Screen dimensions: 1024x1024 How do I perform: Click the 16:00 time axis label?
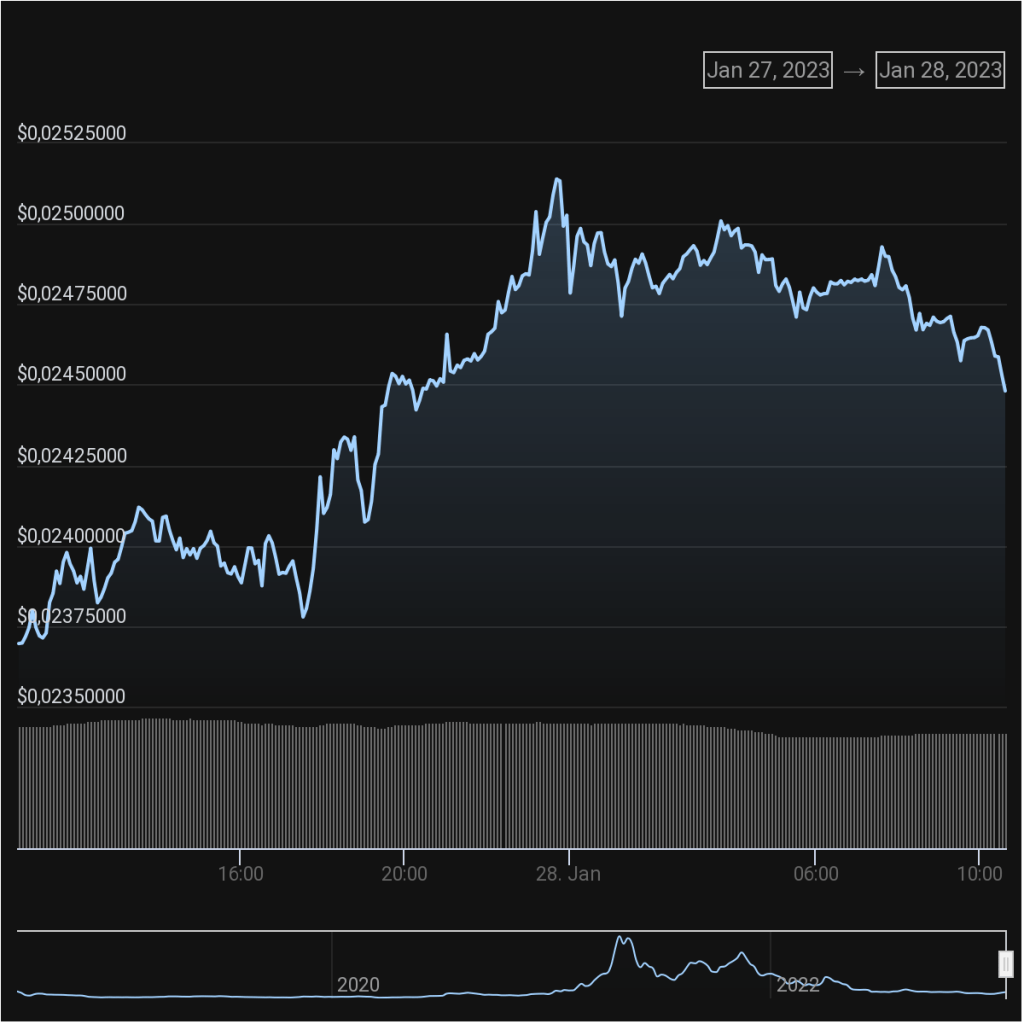point(240,874)
